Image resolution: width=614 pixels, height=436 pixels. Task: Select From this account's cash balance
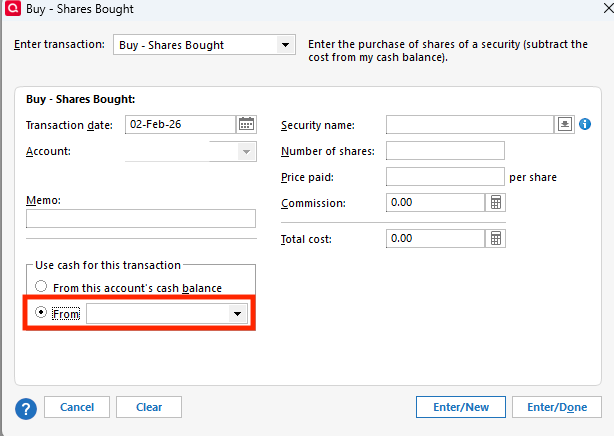click(41, 287)
